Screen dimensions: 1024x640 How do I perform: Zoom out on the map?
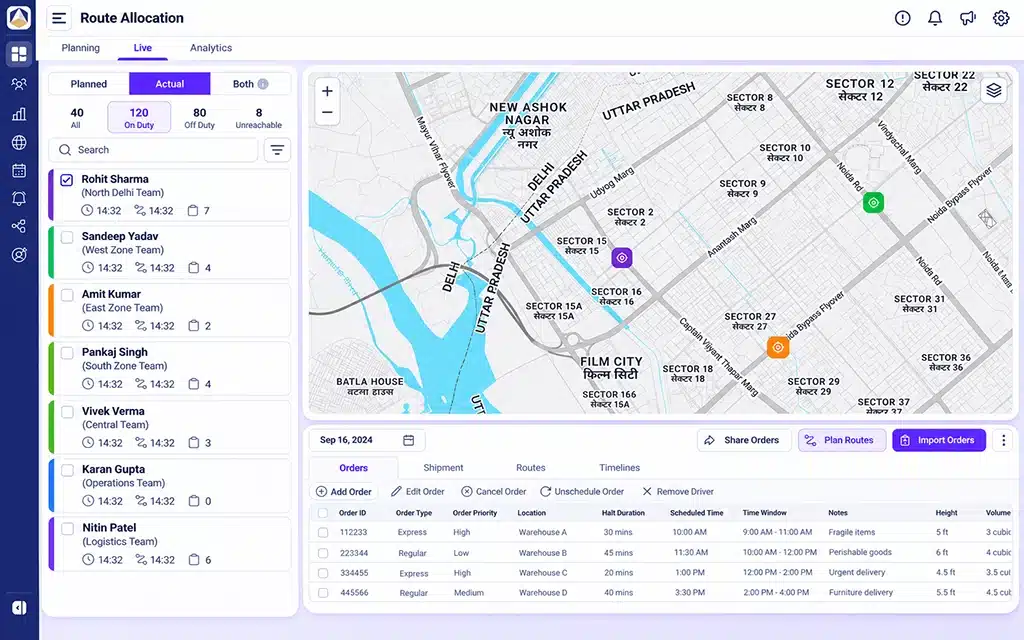[327, 113]
